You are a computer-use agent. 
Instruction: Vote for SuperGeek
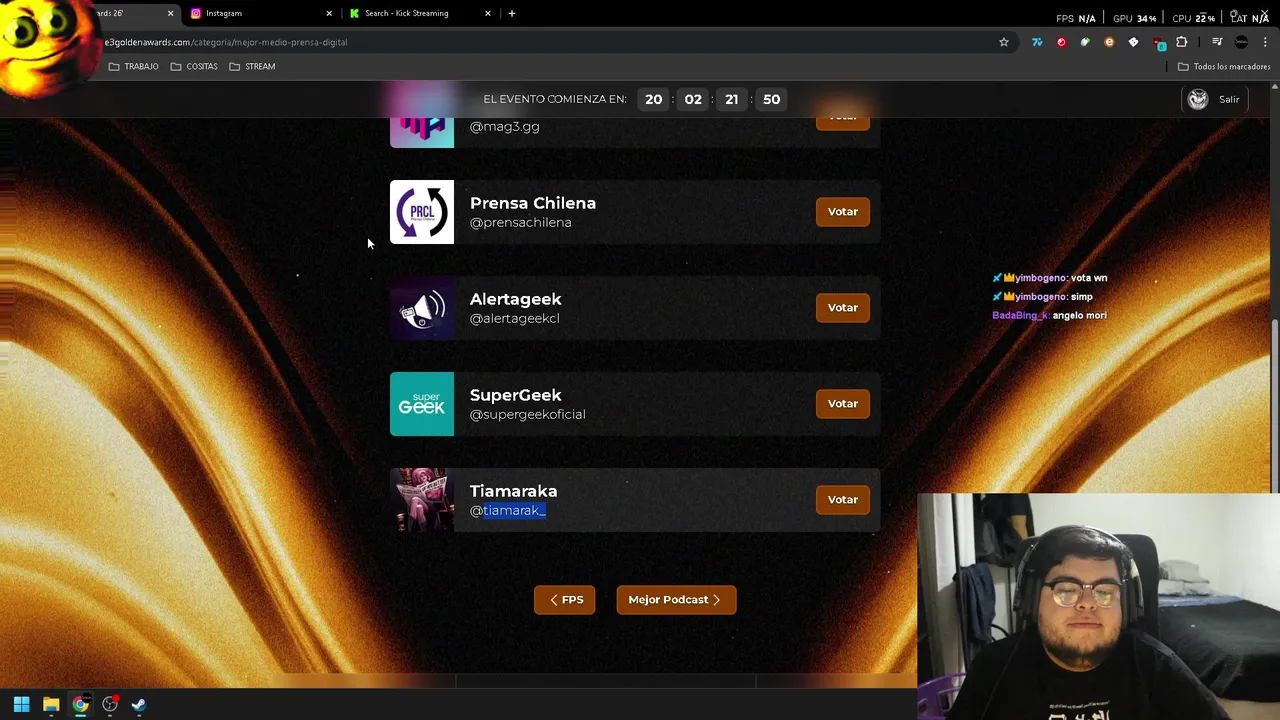pyautogui.click(x=843, y=404)
